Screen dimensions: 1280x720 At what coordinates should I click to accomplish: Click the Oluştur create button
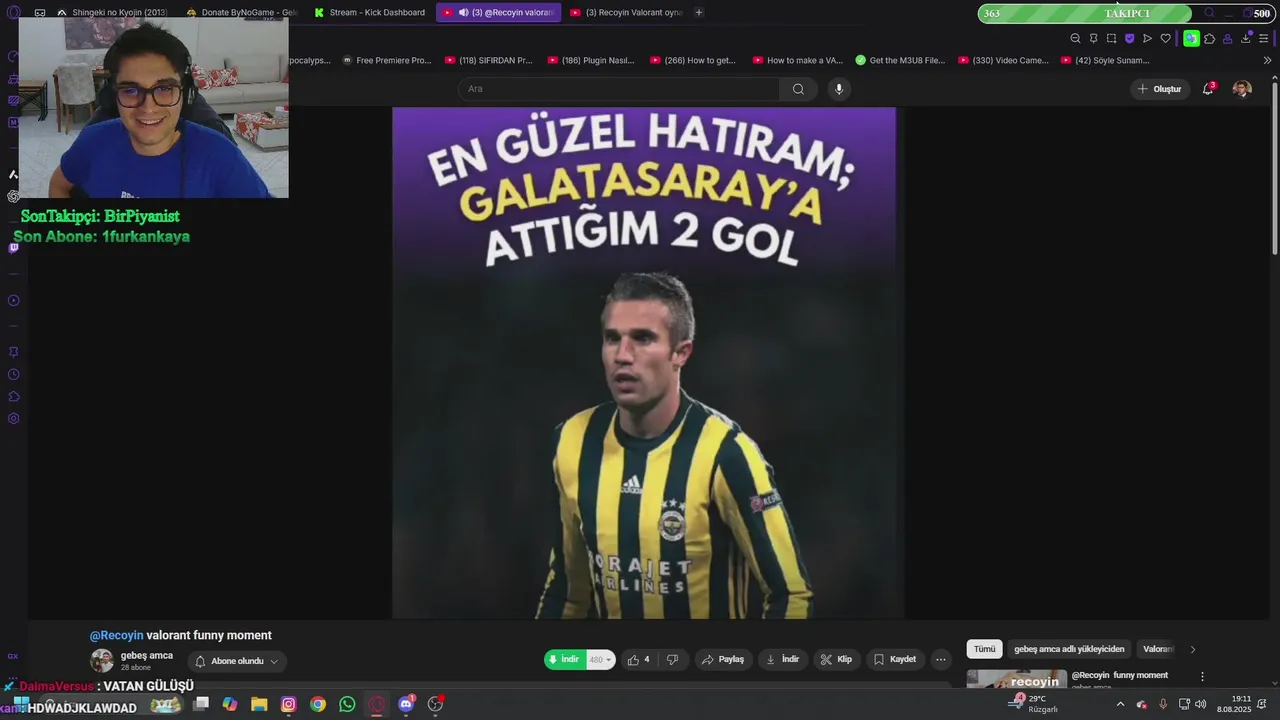1159,89
